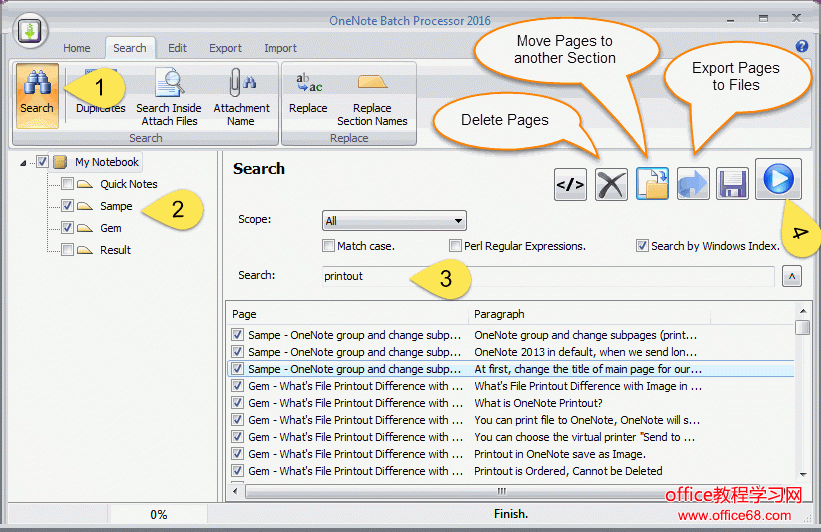The width and height of the screenshot is (821, 532).
Task: Uncheck the Gem section checkbox
Action: [67, 228]
